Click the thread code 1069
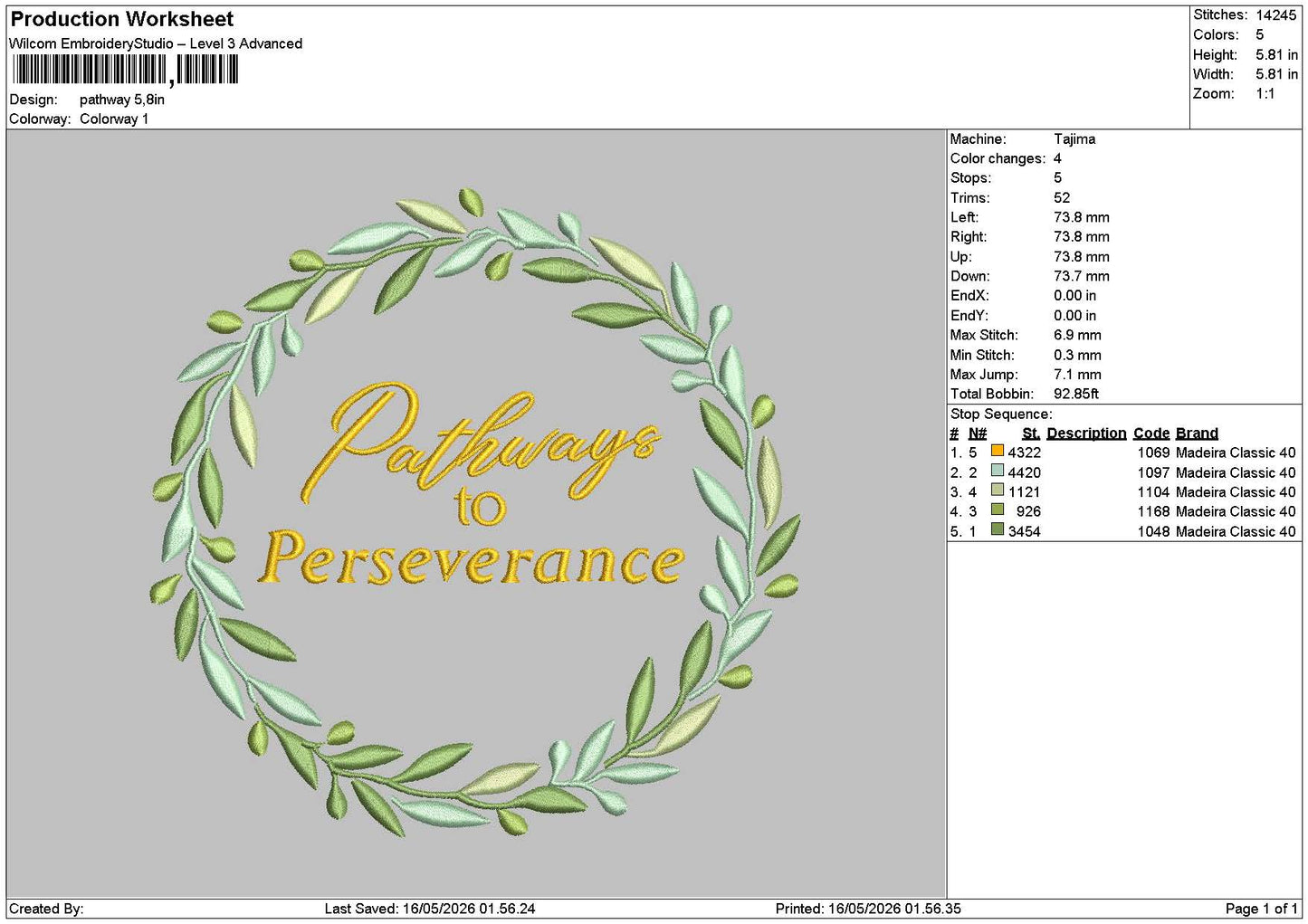Screen dimensions: 1308x924 coord(1154,452)
